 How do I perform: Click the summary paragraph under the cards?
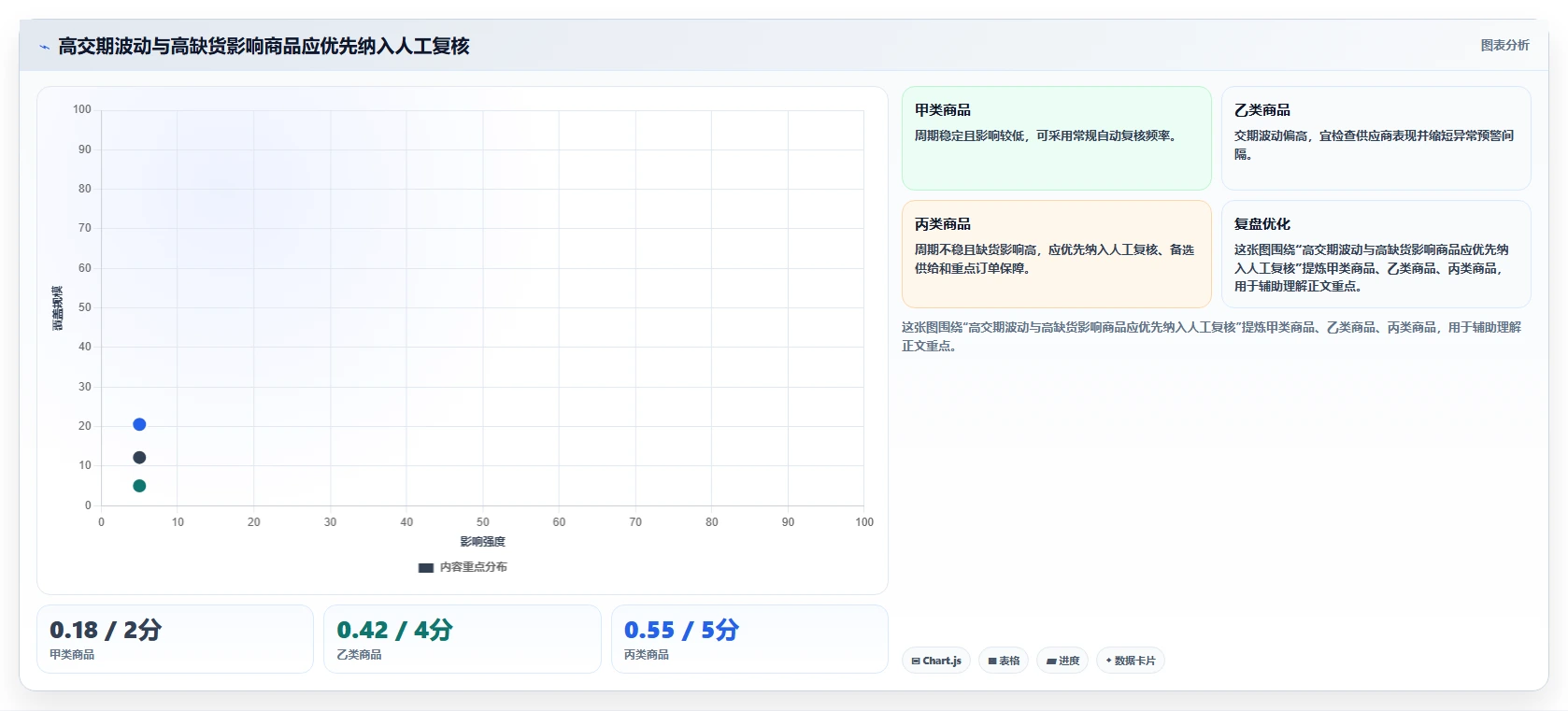[1211, 336]
